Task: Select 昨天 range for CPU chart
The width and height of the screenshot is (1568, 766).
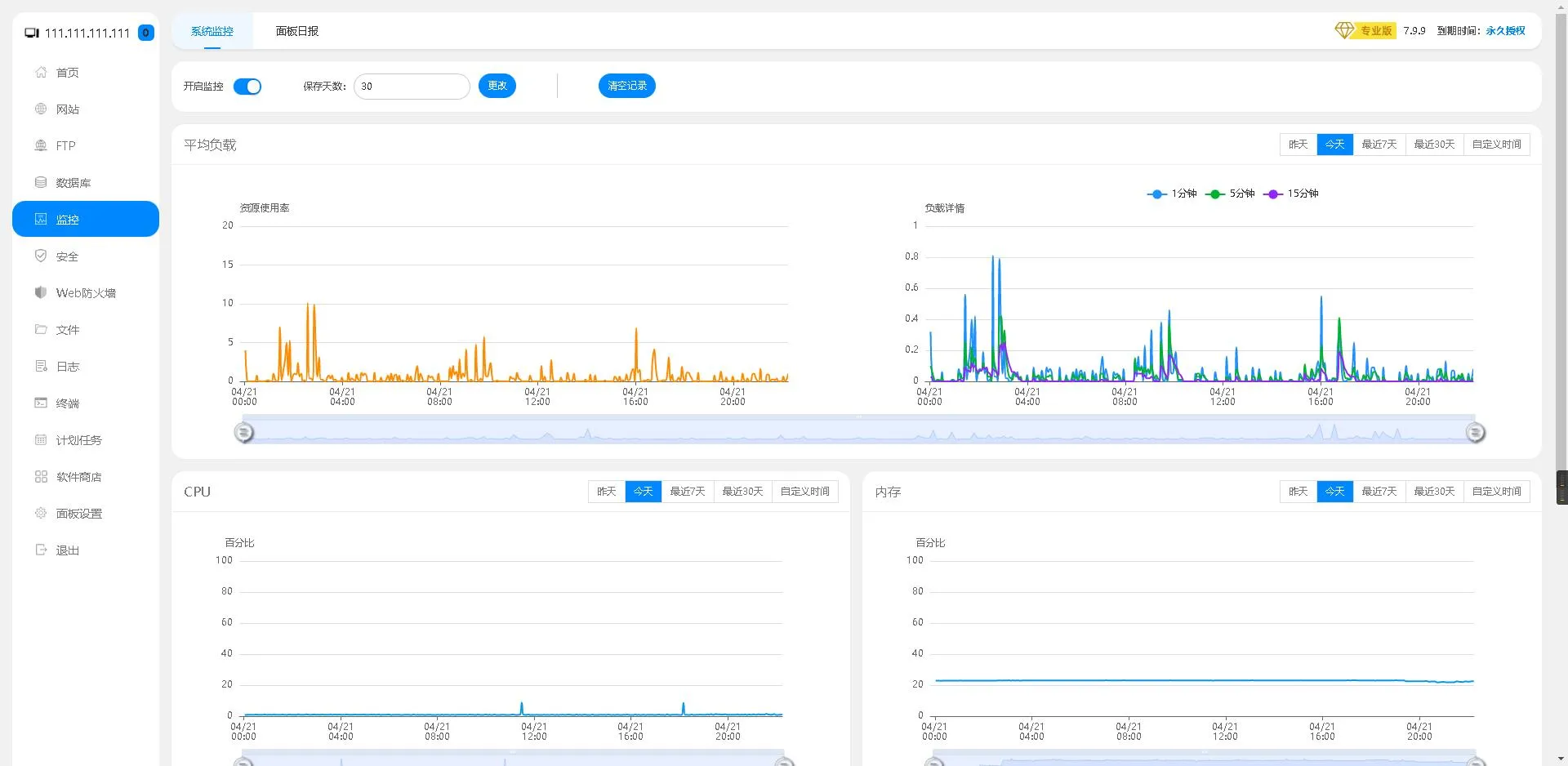Action: point(607,492)
